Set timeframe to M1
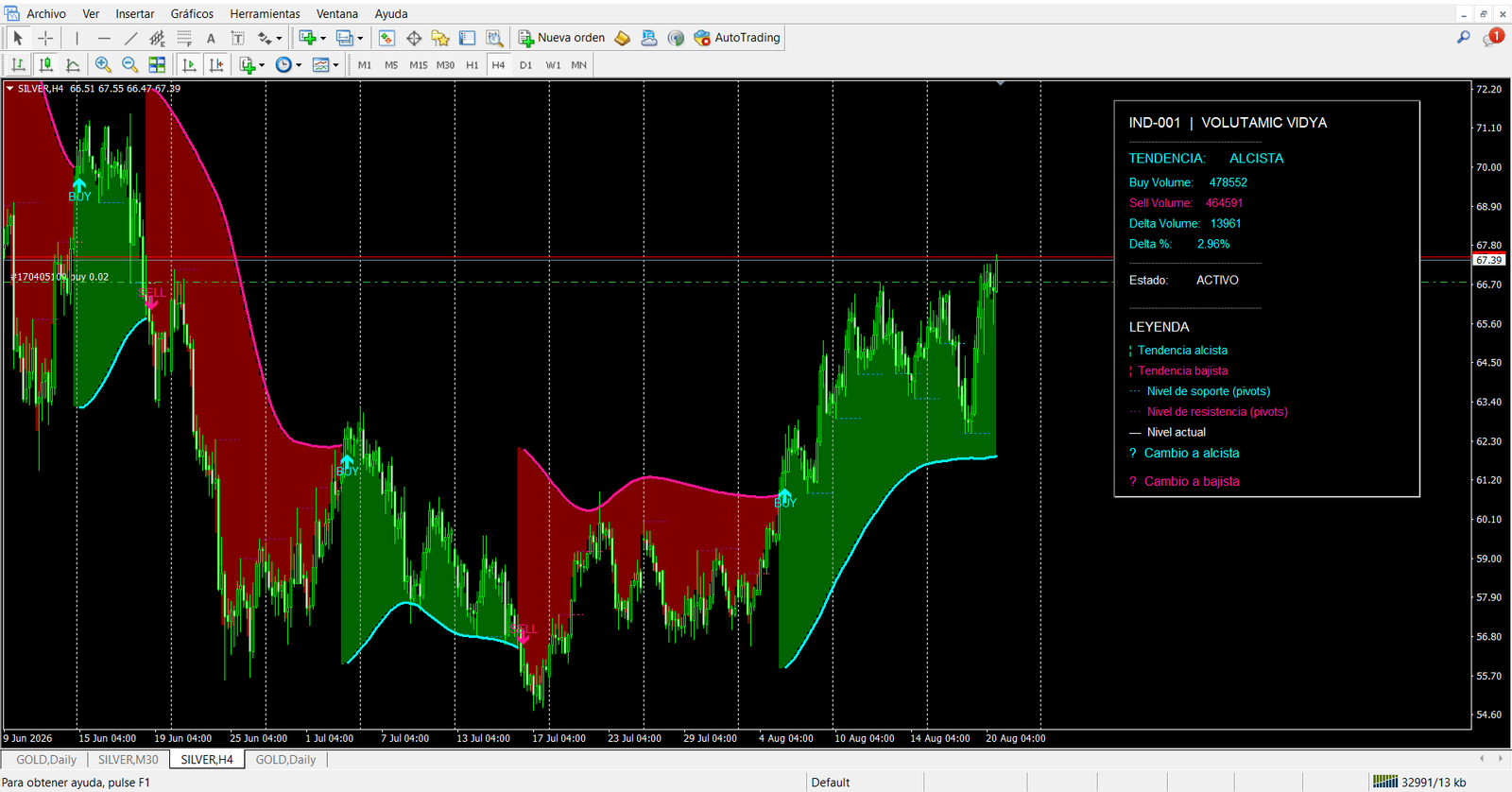 (365, 65)
